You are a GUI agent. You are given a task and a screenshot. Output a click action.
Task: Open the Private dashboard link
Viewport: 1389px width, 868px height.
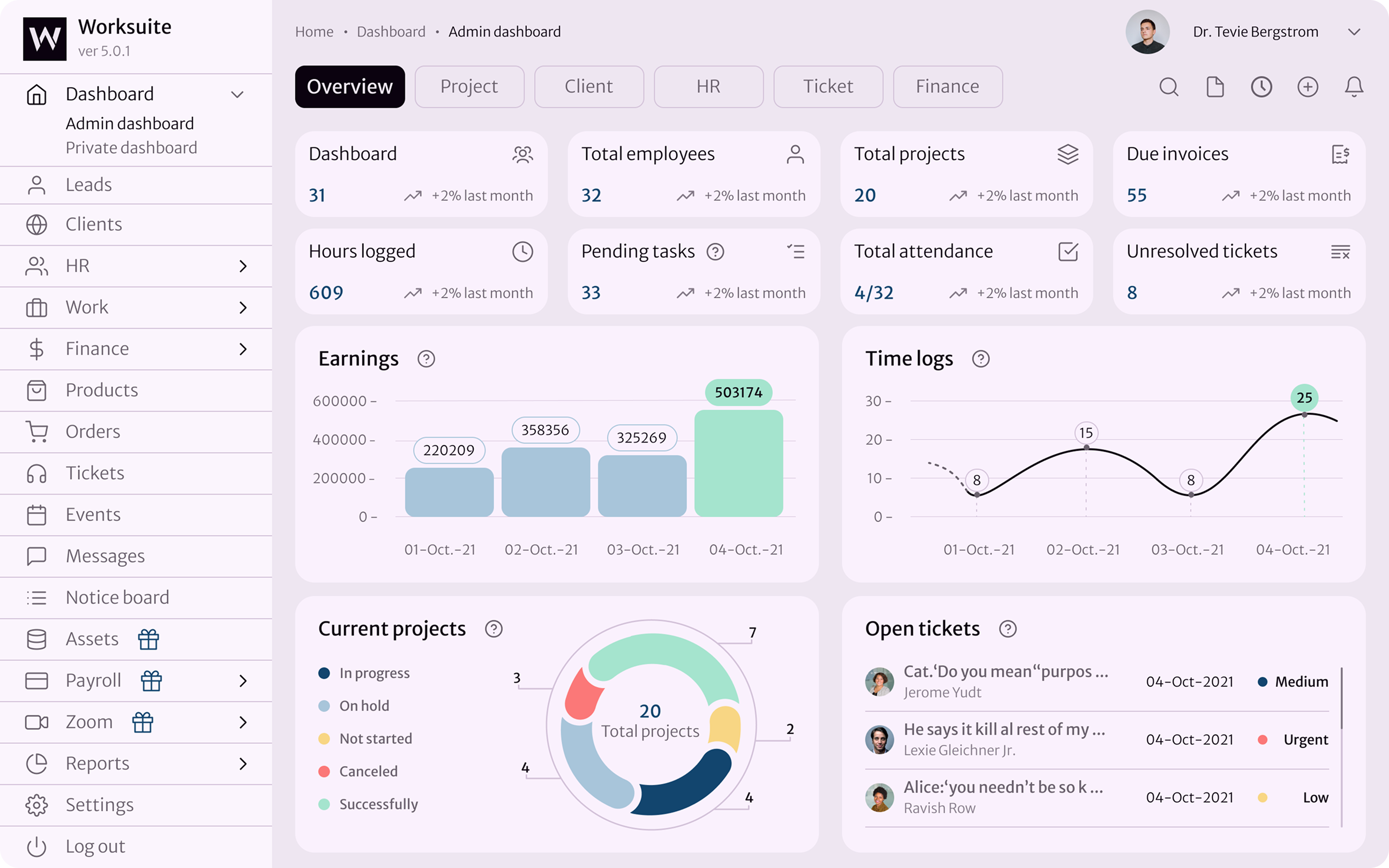131,148
